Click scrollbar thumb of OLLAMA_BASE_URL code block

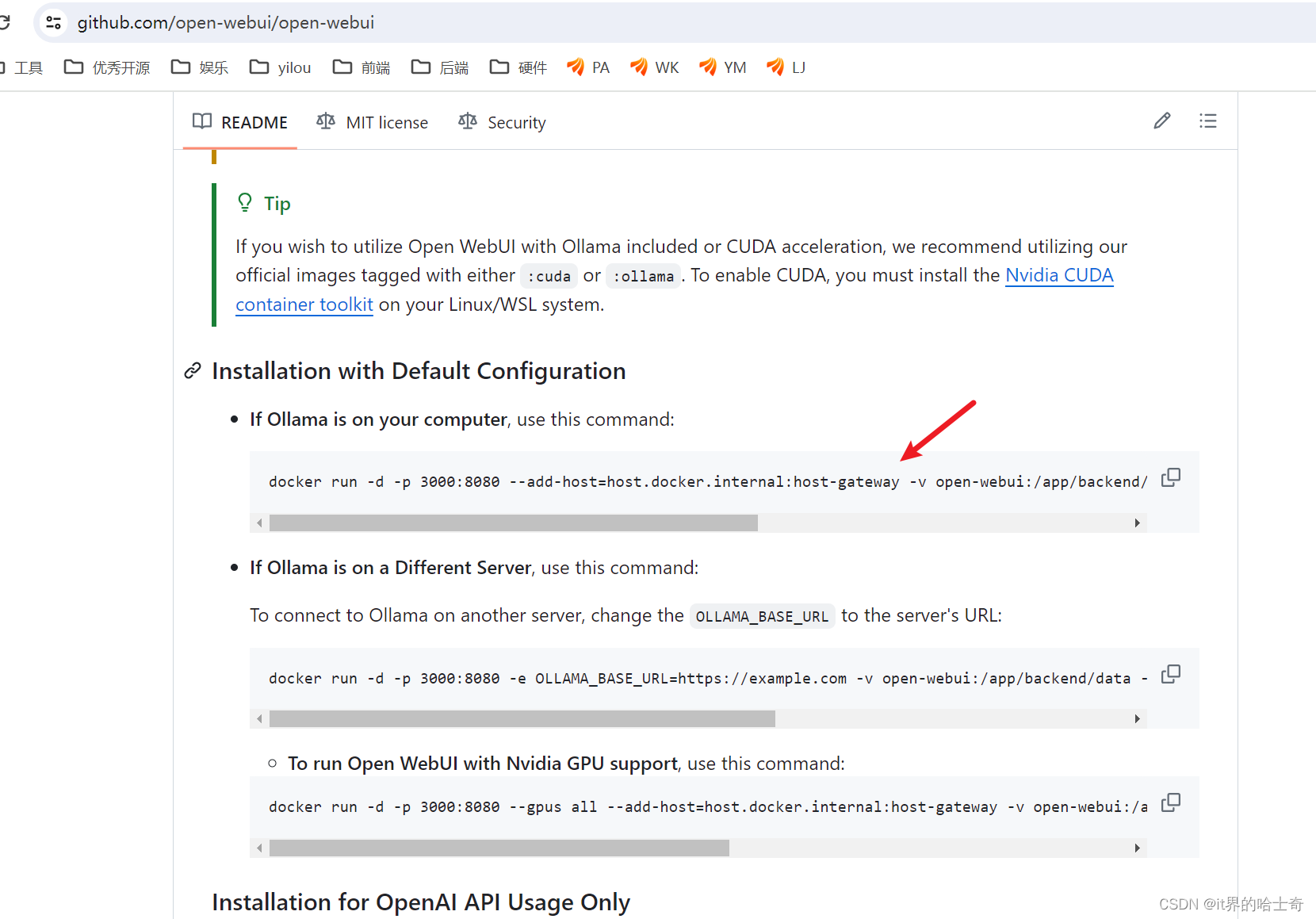(x=522, y=719)
